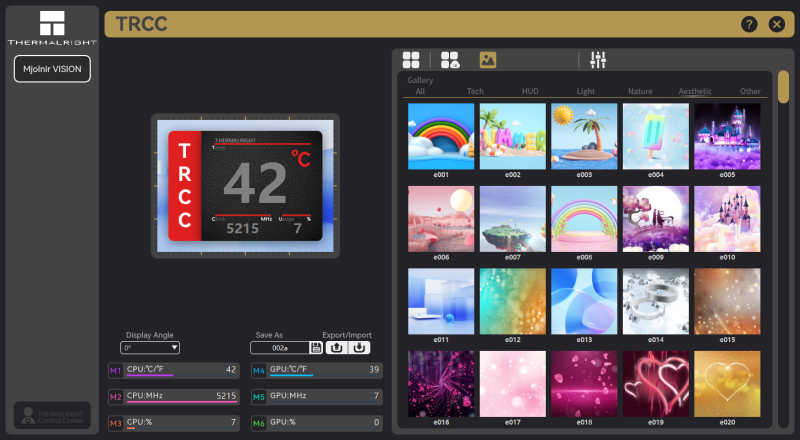Choose the e009 moon couple background
This screenshot has height=440, width=800.
[656, 219]
